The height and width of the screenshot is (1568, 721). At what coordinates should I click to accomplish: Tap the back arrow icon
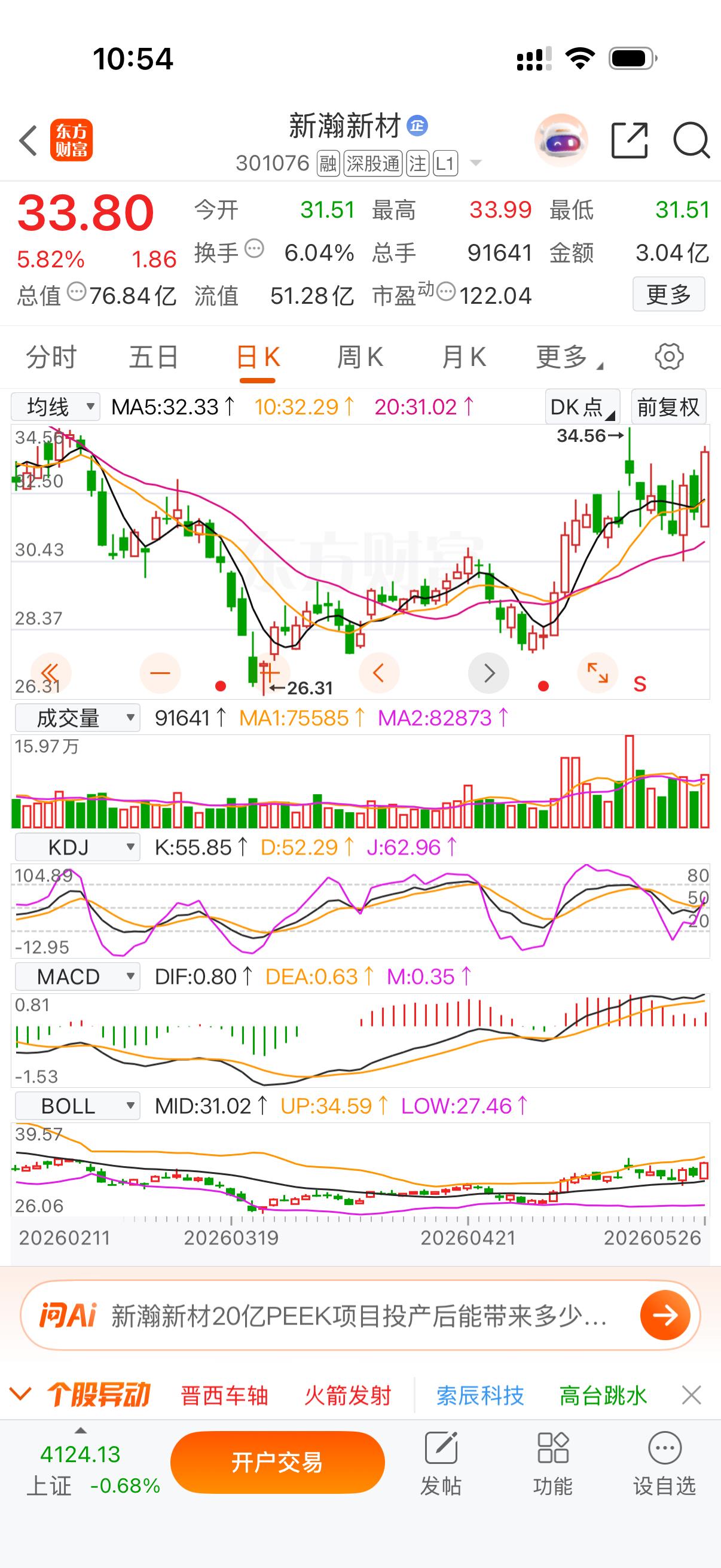click(28, 141)
